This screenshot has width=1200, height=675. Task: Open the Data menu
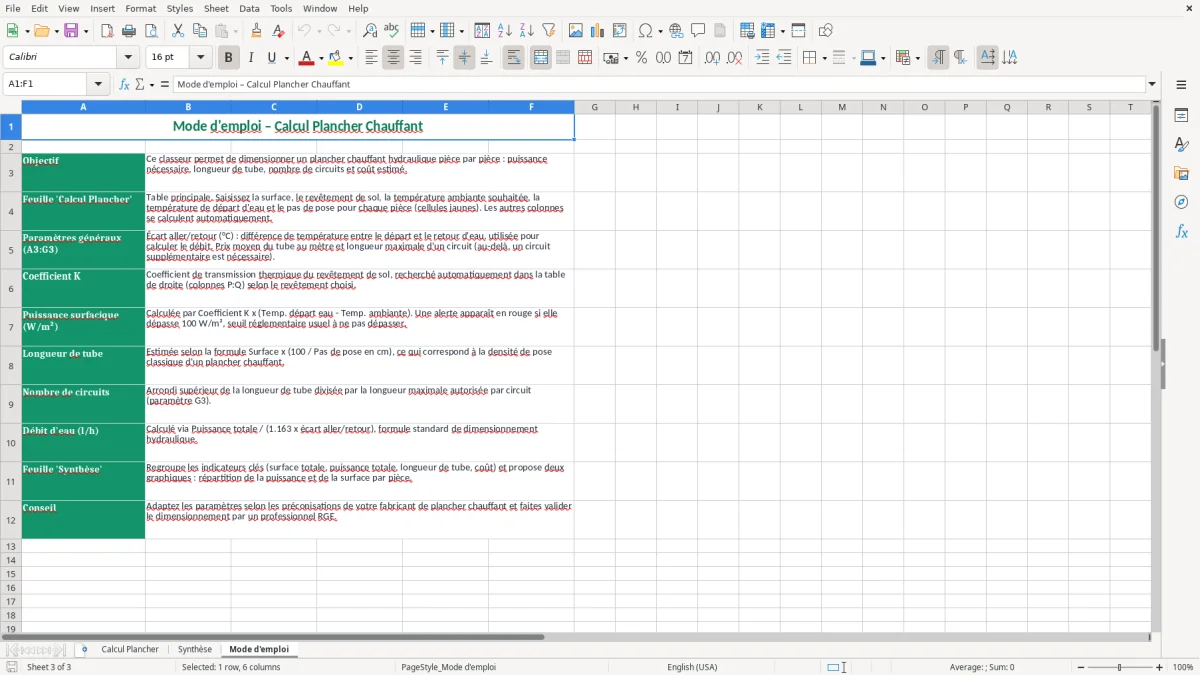click(x=249, y=8)
